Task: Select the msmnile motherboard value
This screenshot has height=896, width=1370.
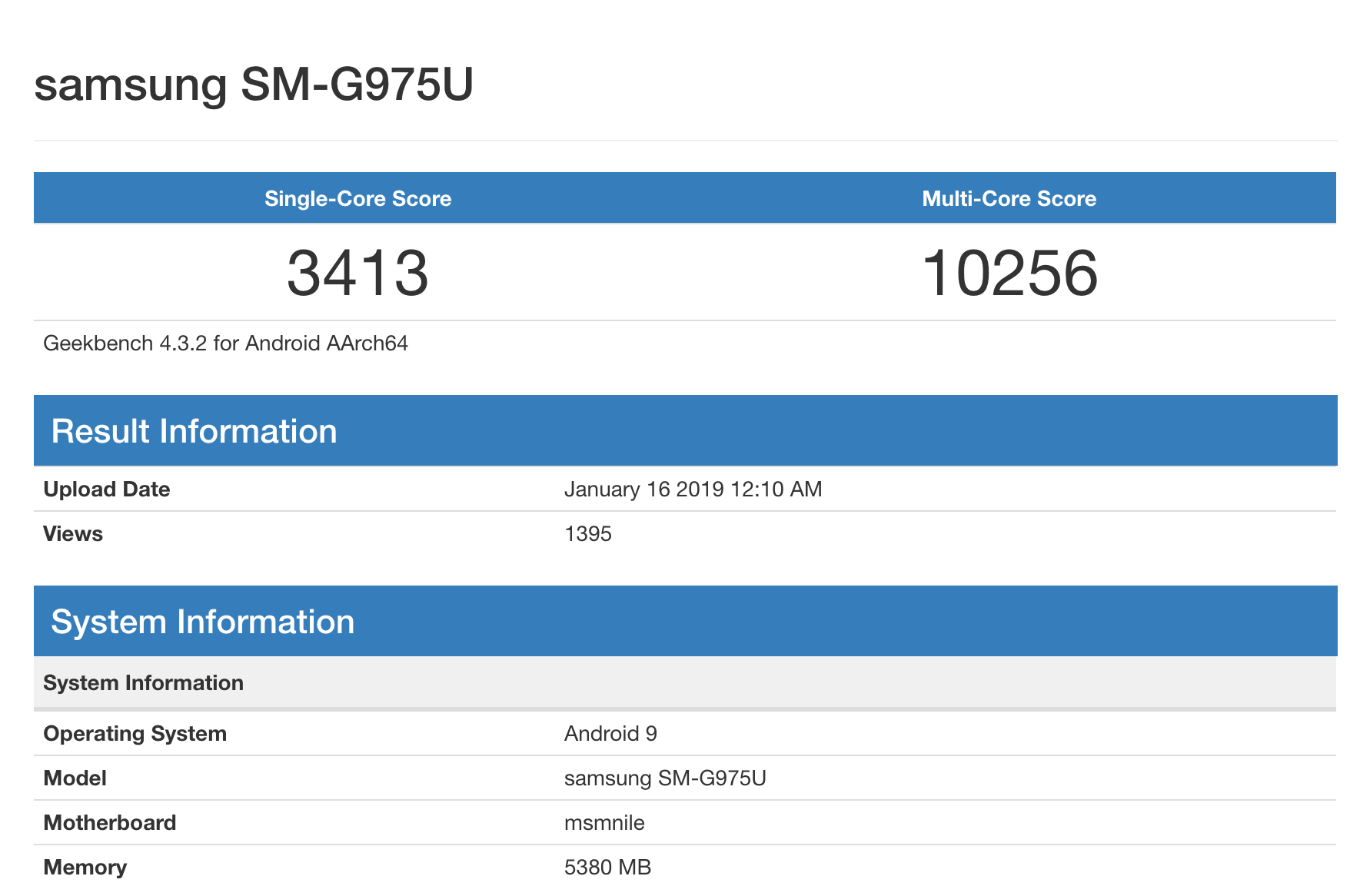Action: point(604,823)
